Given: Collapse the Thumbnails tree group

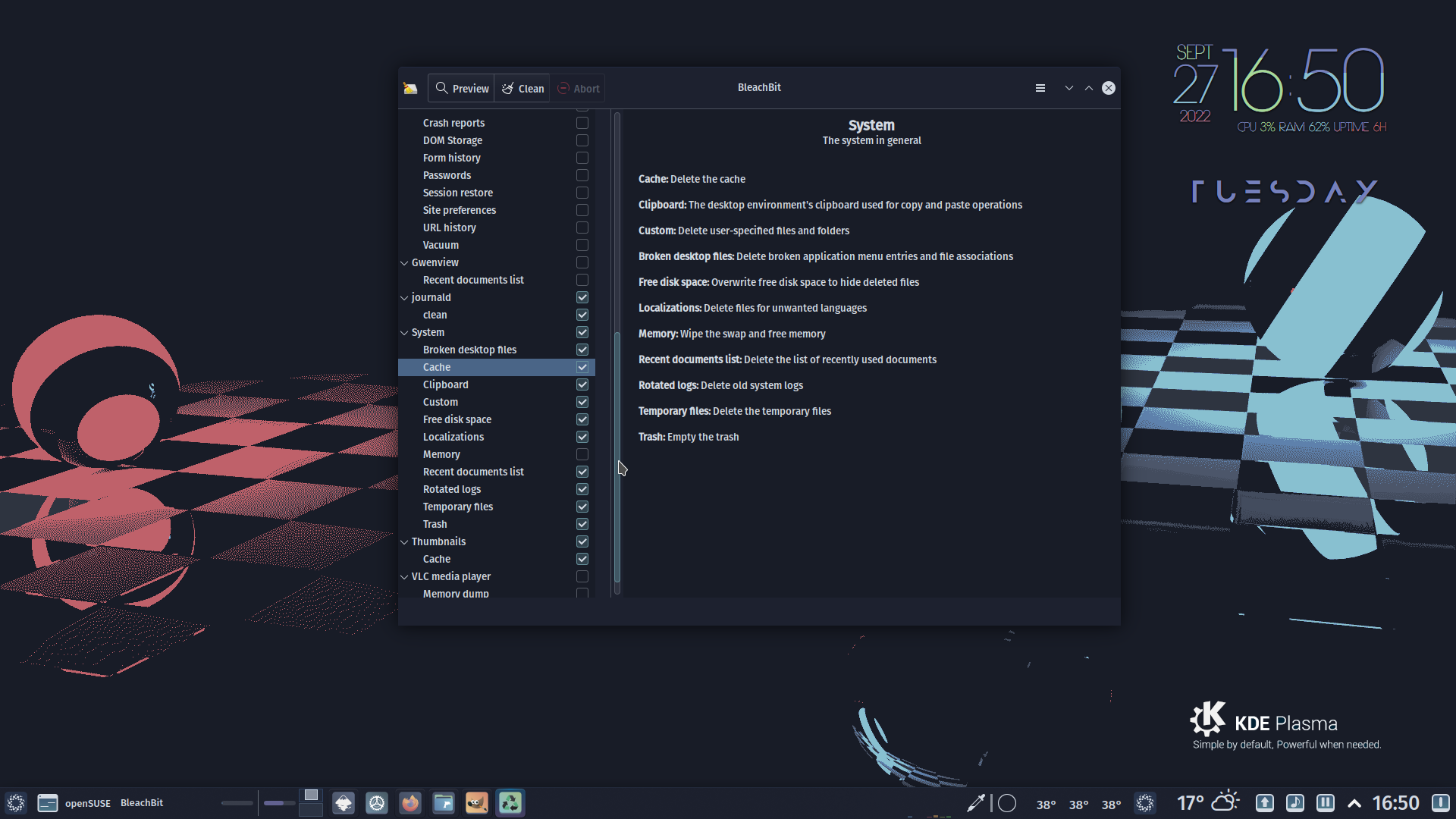Looking at the screenshot, I should click(404, 542).
